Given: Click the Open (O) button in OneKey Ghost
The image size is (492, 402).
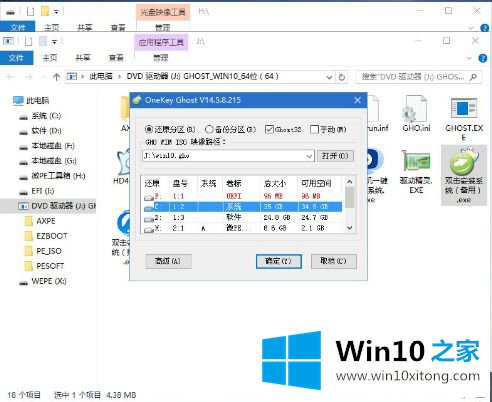Looking at the screenshot, I should [x=335, y=156].
